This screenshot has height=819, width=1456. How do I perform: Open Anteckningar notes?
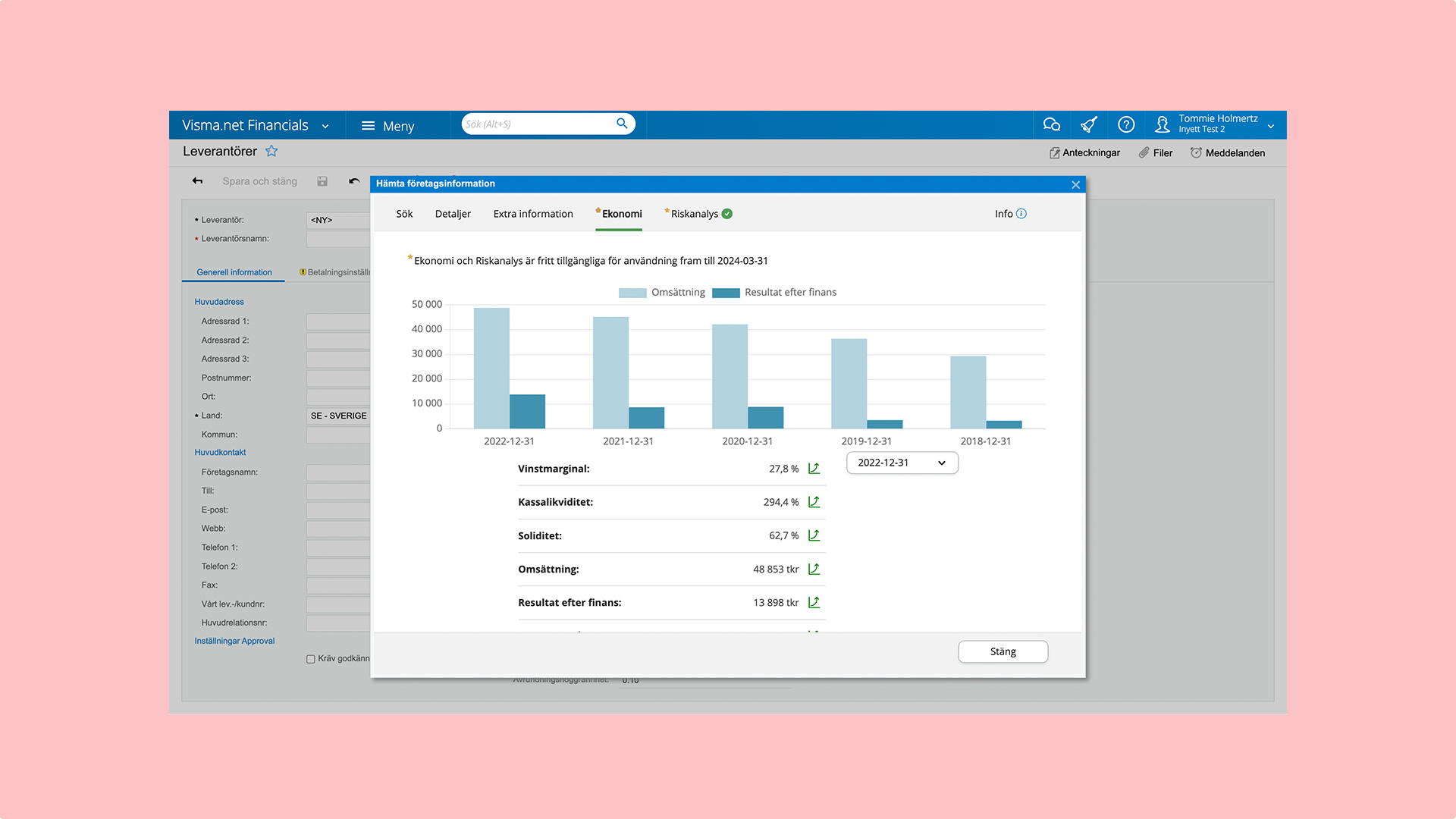pyautogui.click(x=1084, y=153)
